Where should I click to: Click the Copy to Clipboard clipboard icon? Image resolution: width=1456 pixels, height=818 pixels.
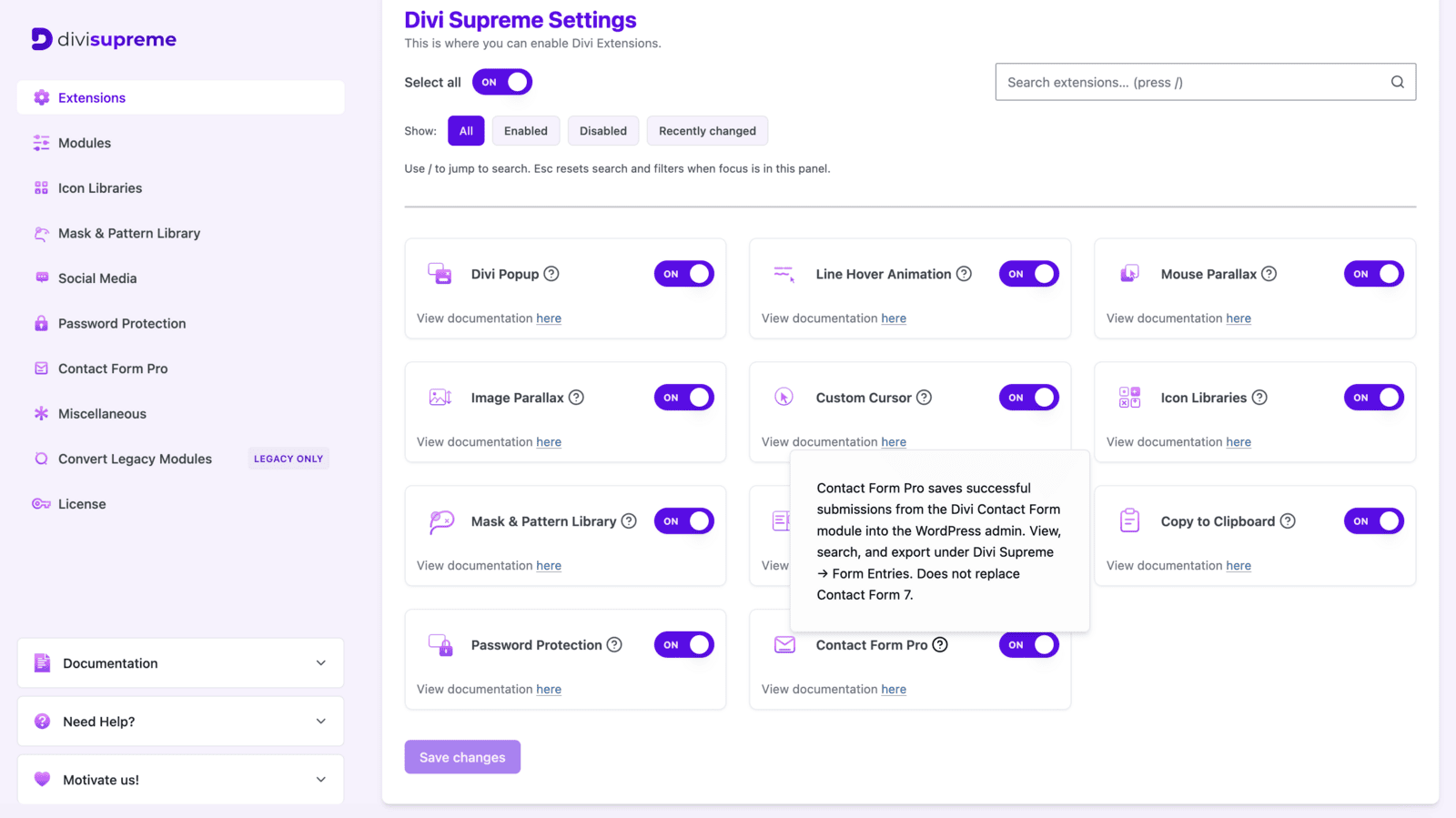[x=1129, y=520]
